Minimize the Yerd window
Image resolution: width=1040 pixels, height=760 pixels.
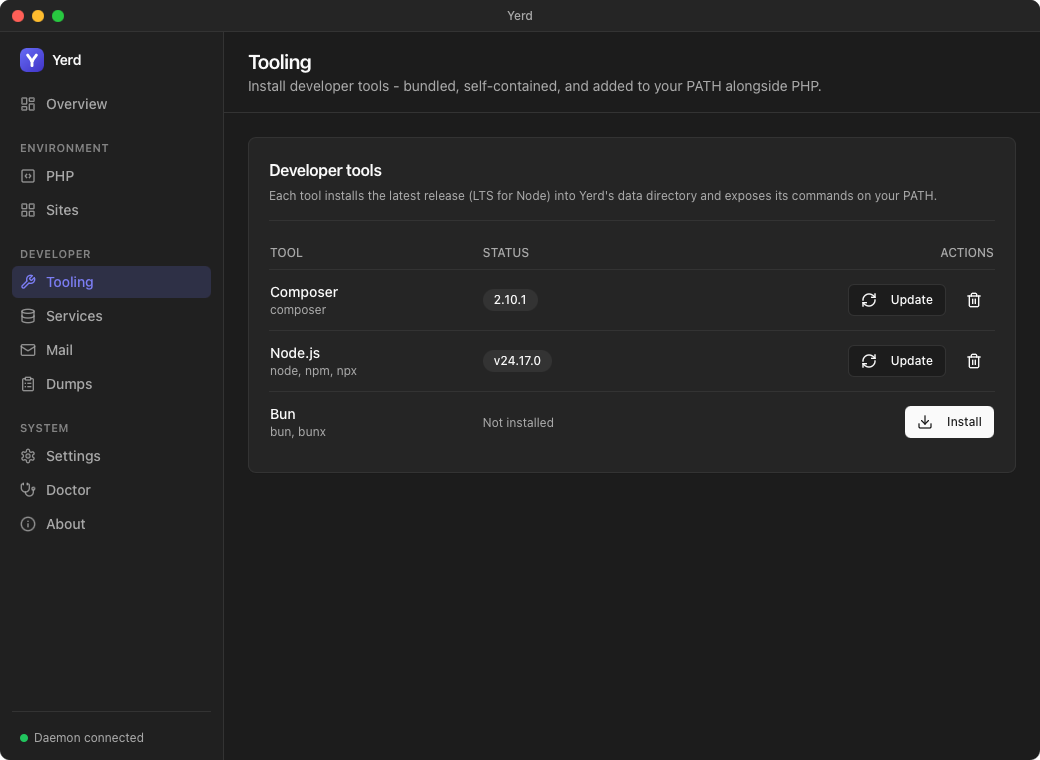38,16
